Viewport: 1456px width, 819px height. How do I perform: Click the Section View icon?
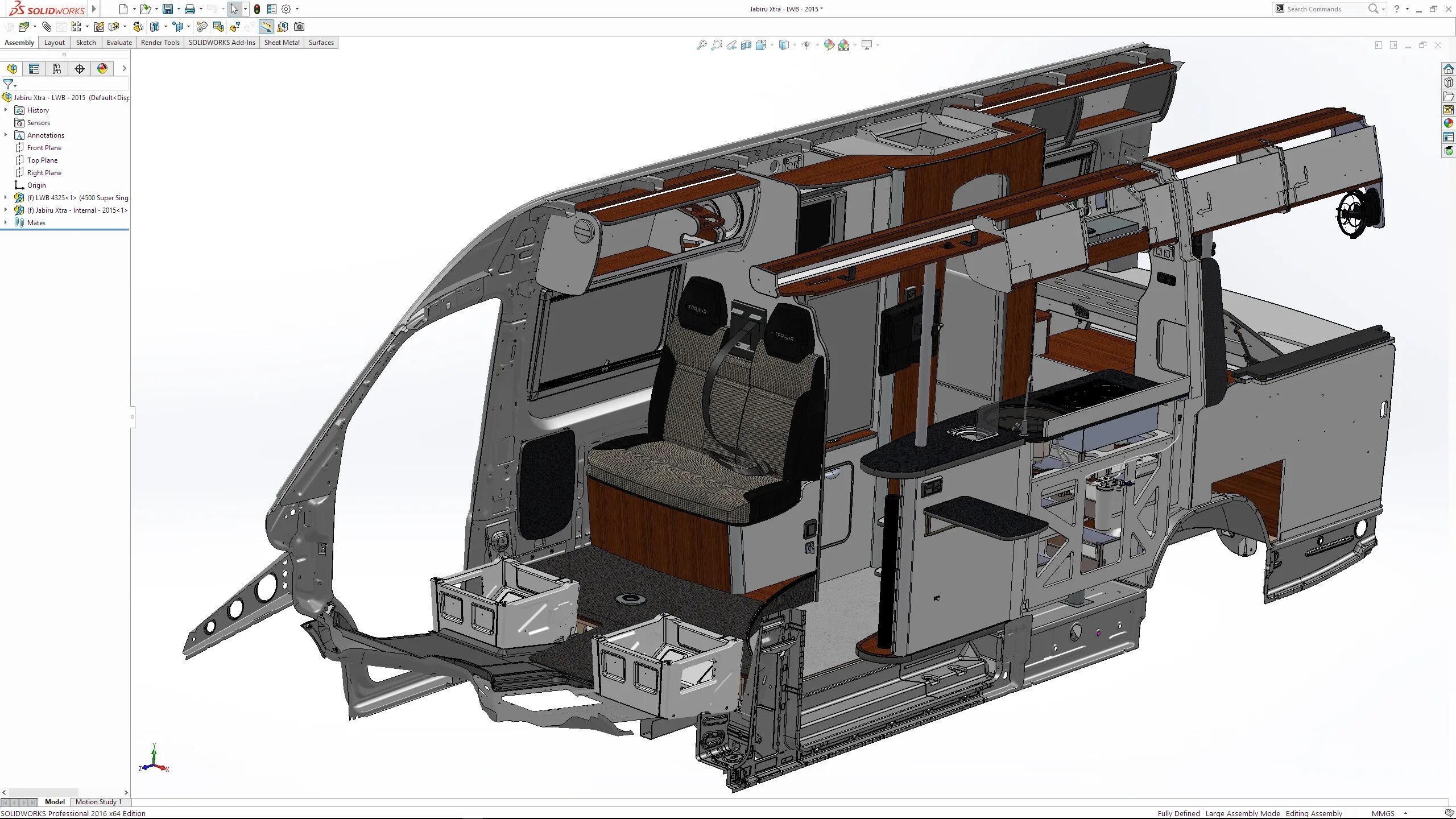pos(746,45)
